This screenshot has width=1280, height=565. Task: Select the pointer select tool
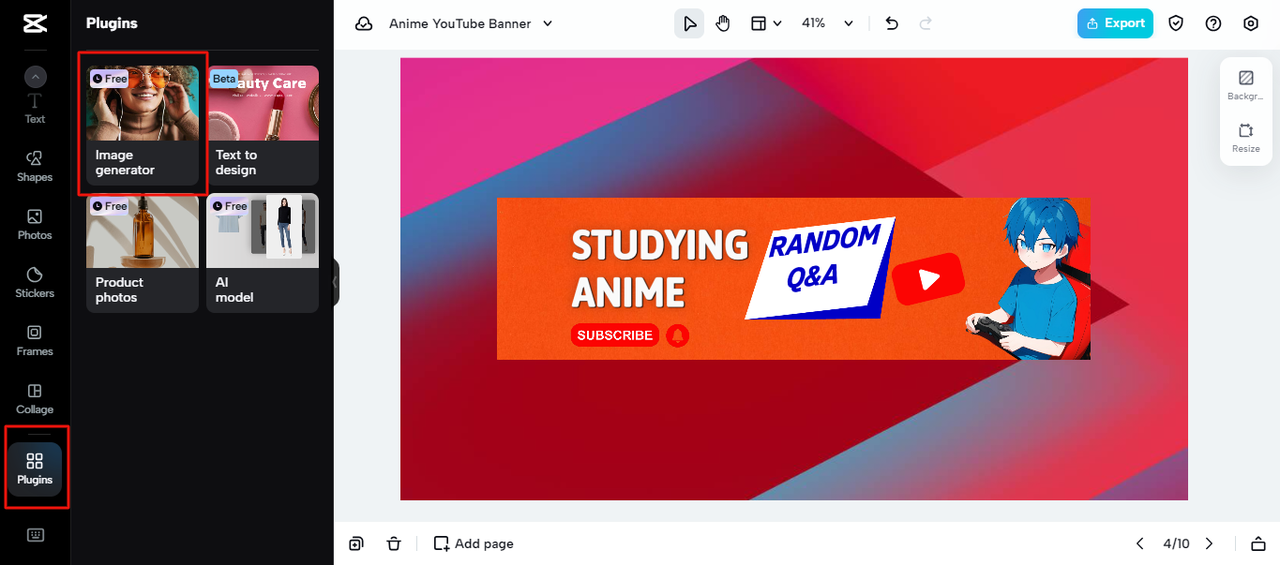click(x=689, y=23)
